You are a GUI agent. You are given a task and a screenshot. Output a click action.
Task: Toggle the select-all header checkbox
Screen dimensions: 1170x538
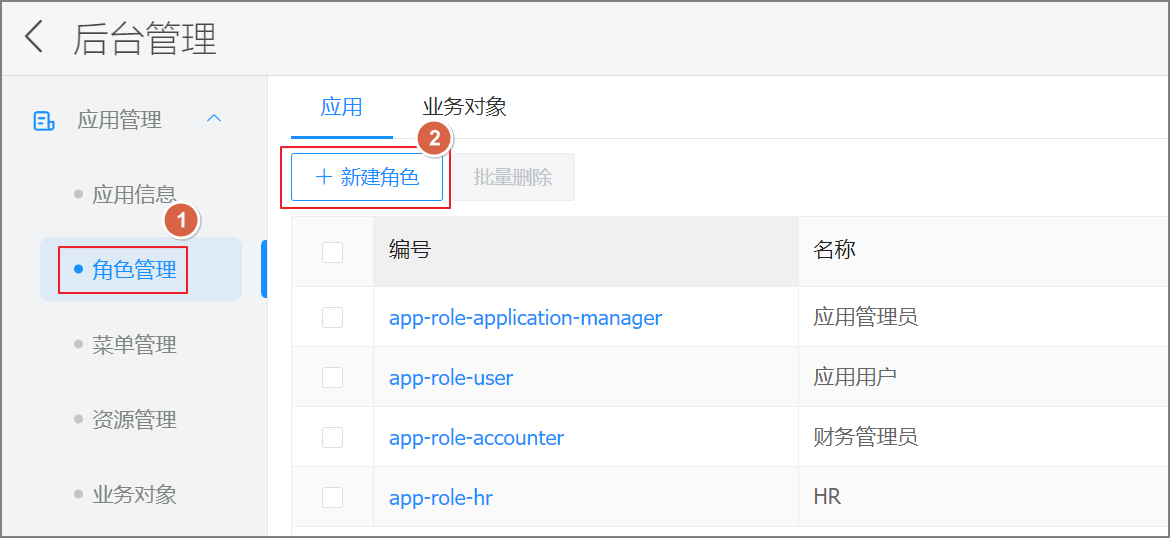(x=332, y=252)
